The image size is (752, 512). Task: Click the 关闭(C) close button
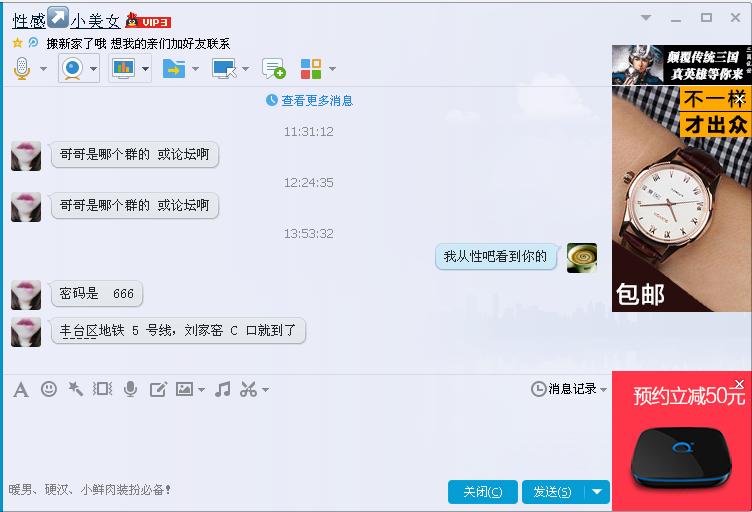pyautogui.click(x=482, y=492)
